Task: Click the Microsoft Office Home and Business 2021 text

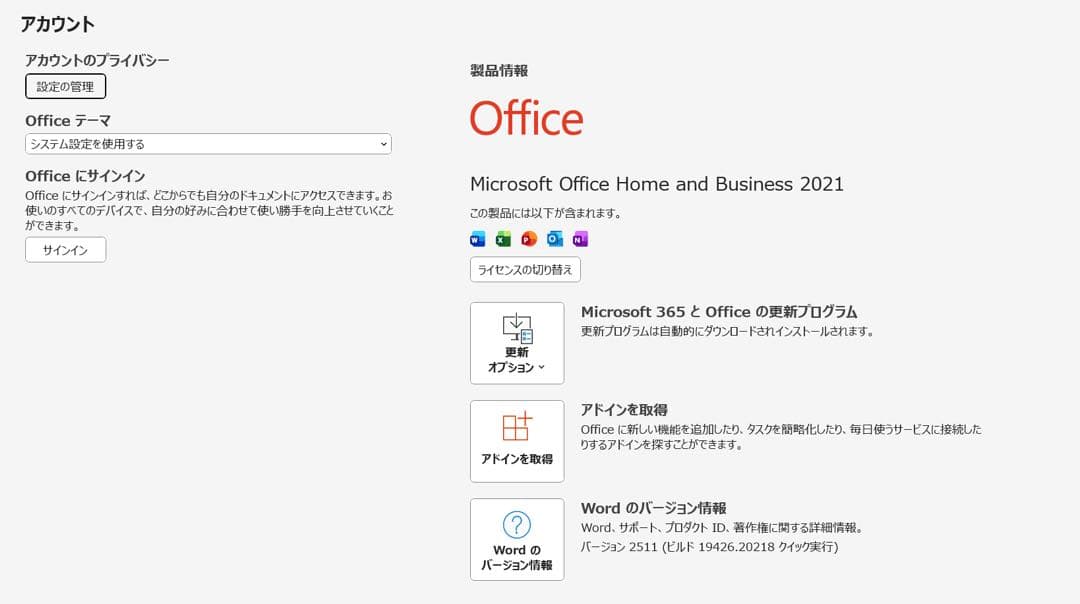Action: [x=656, y=184]
